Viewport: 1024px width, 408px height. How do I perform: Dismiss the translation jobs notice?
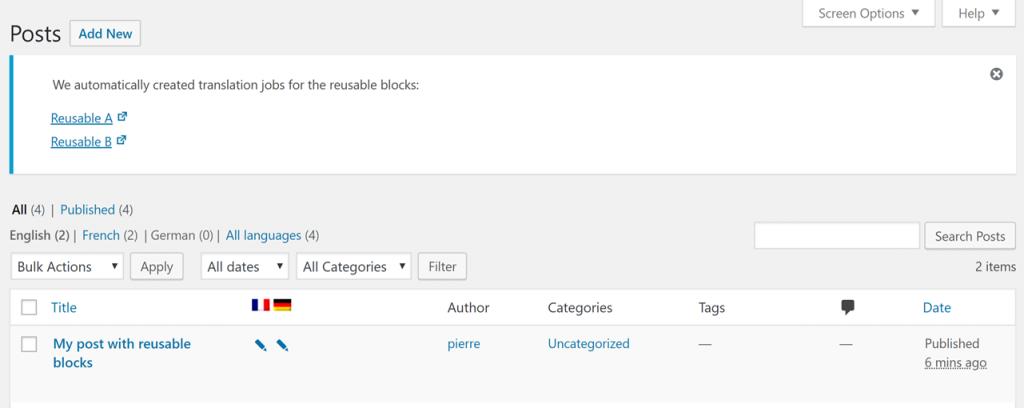tap(996, 74)
